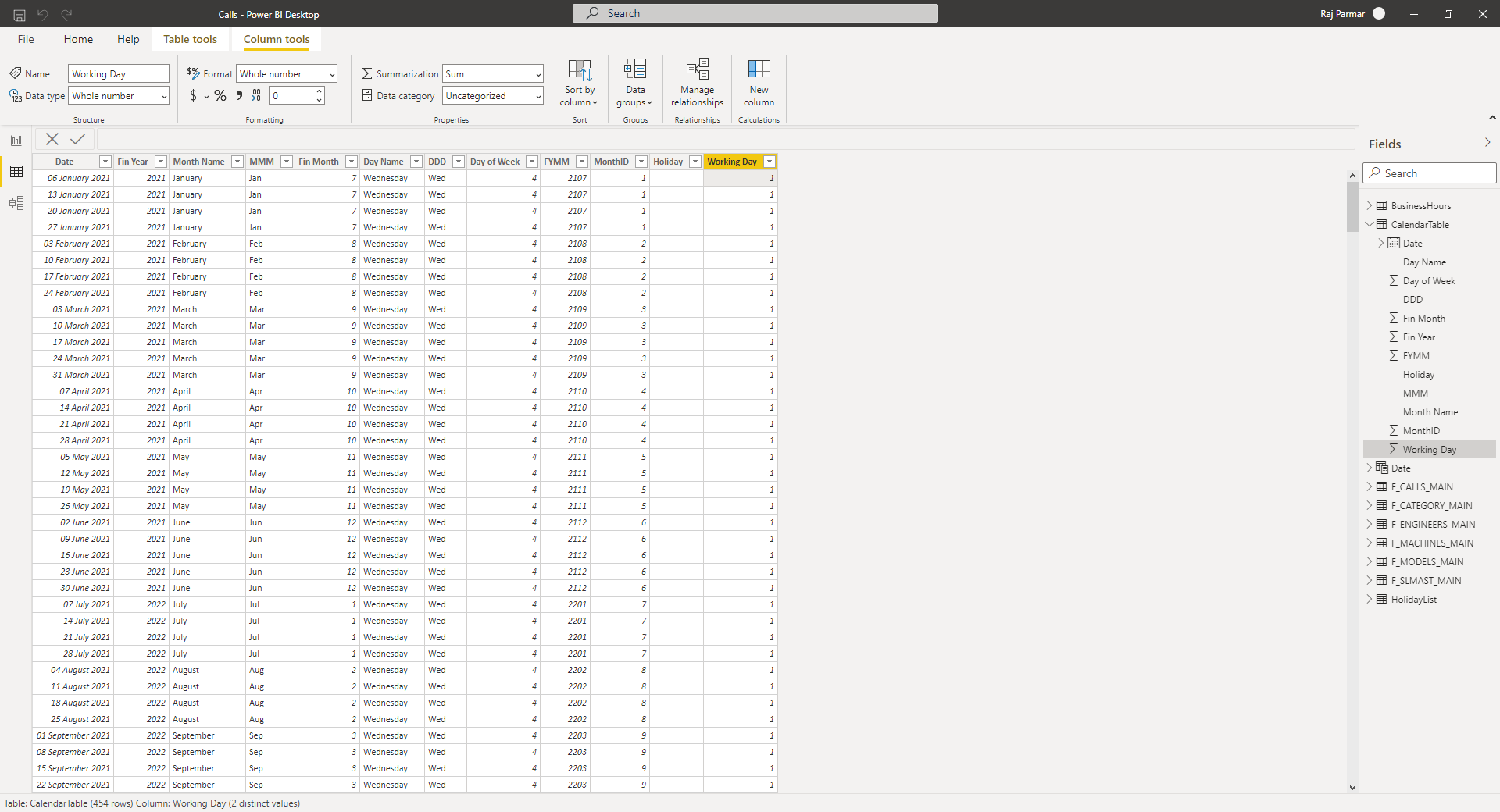This screenshot has height=812, width=1500.
Task: Switch to the Help tab
Action: tap(128, 39)
